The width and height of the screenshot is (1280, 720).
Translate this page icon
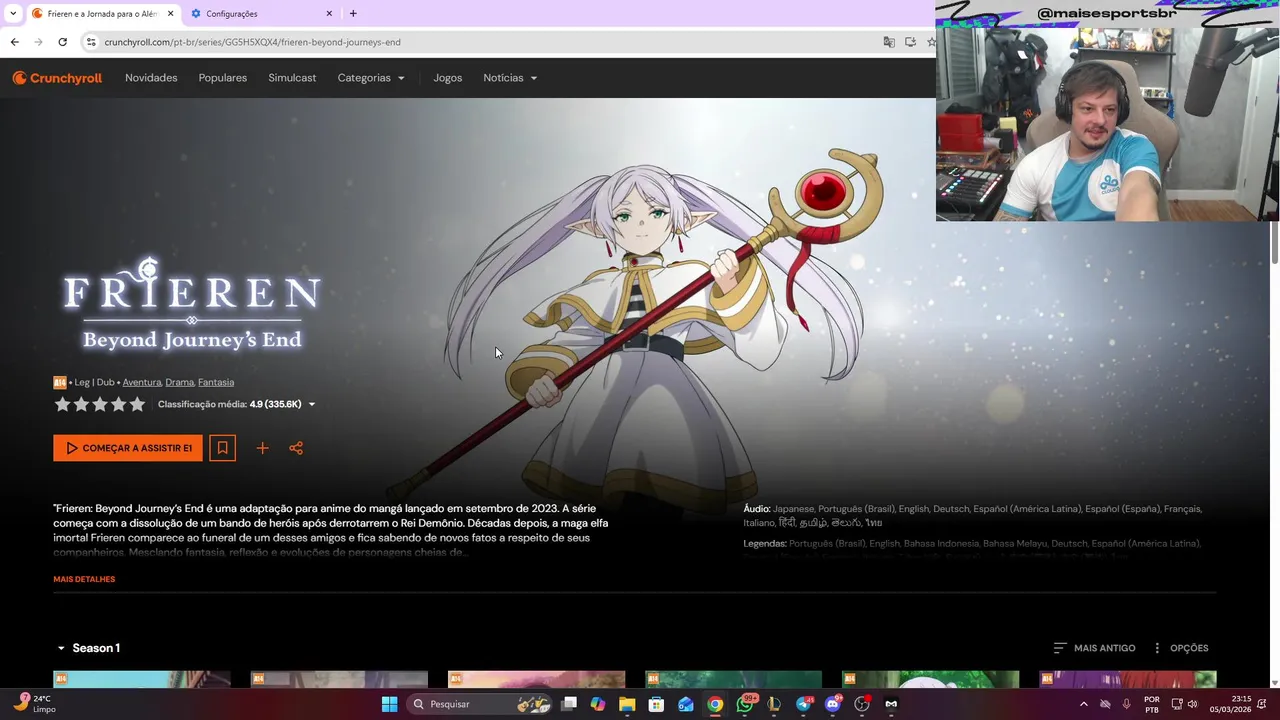pyautogui.click(x=889, y=42)
